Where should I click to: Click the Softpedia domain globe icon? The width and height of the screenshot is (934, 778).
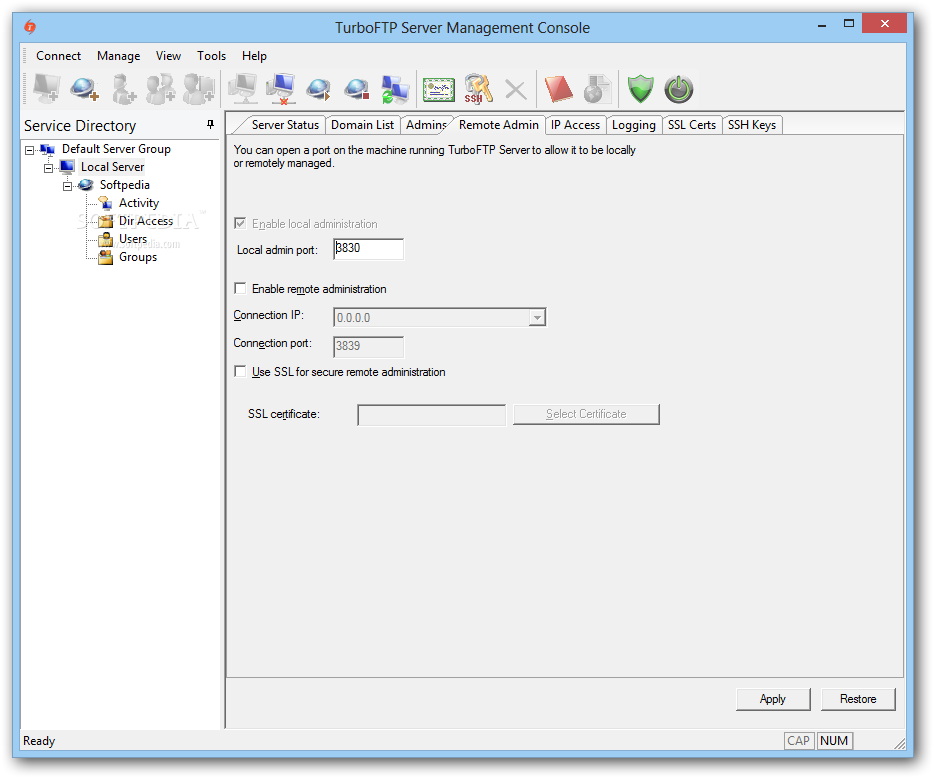pos(86,185)
